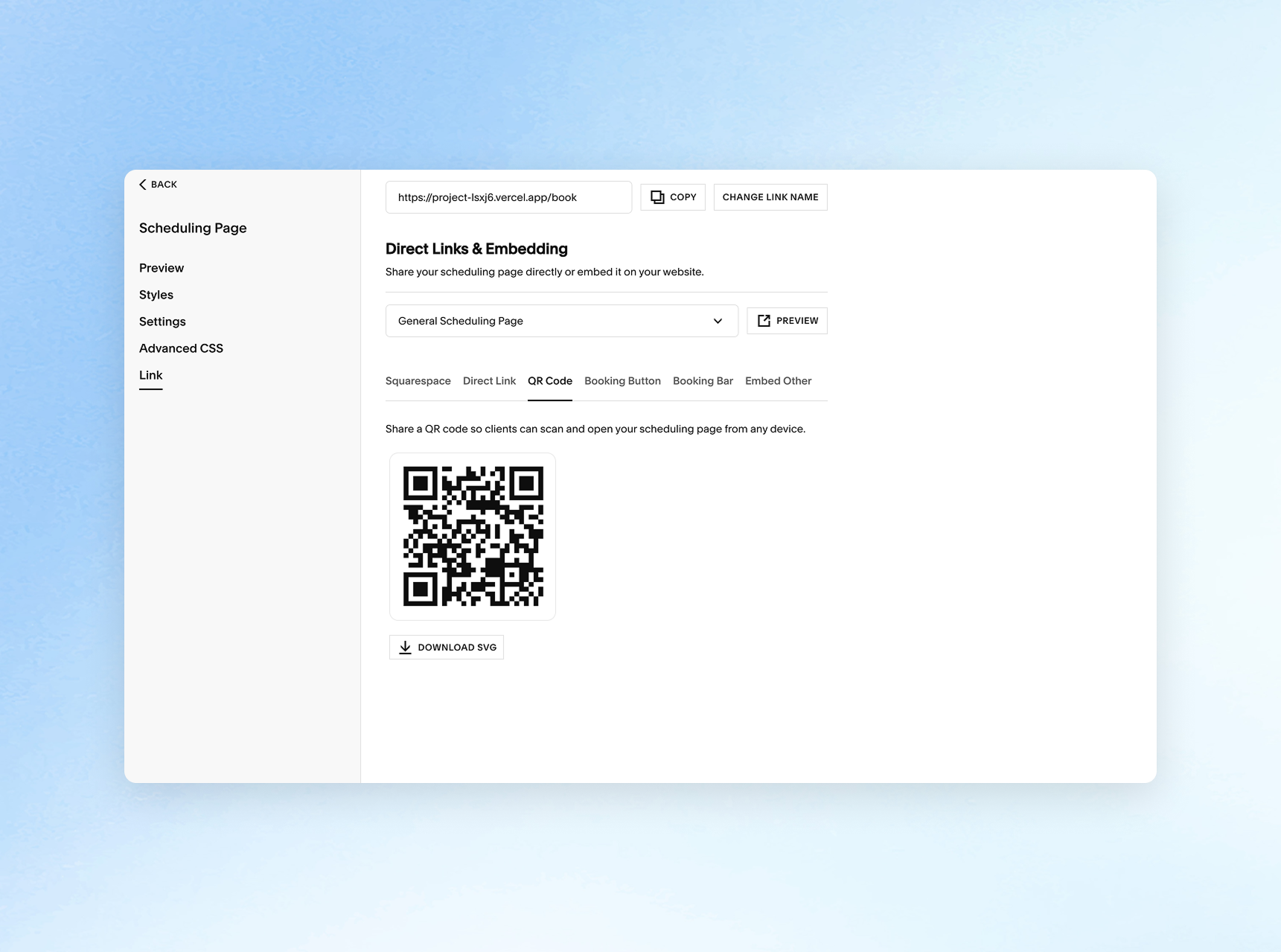Click the Change Link Name button

coord(770,197)
